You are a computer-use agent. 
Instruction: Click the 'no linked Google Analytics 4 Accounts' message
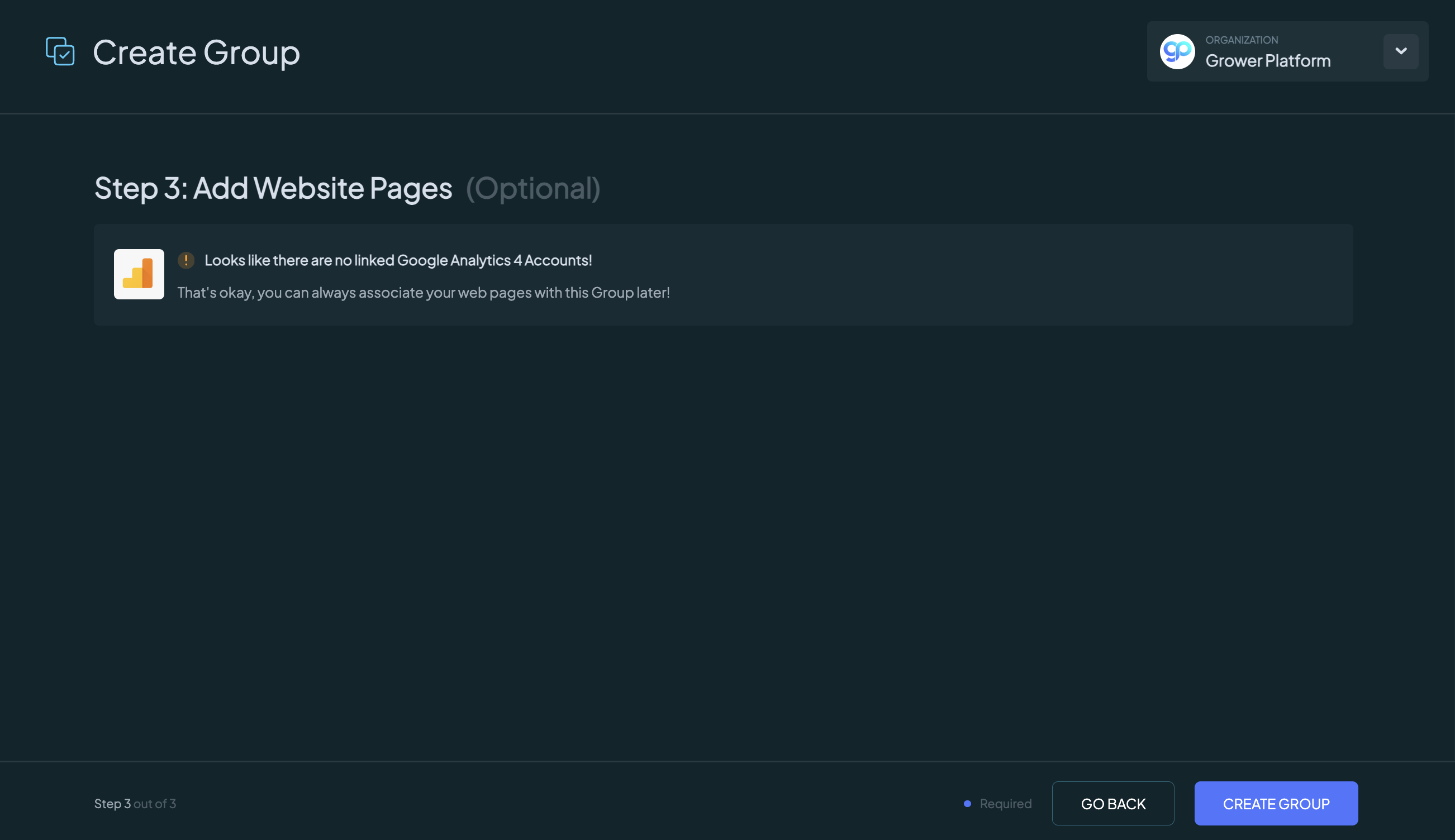pos(398,260)
